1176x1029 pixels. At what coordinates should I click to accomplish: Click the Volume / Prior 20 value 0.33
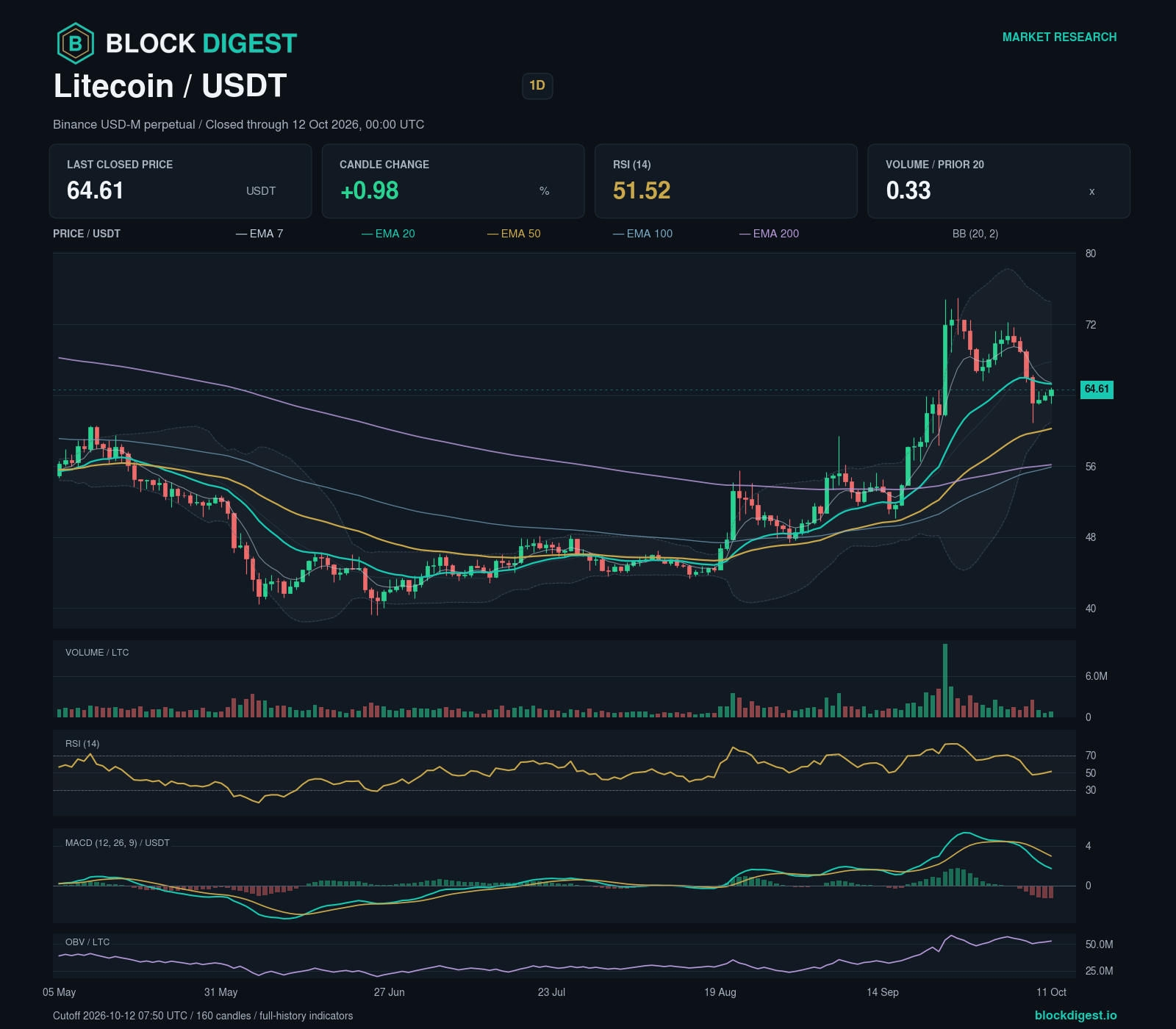(x=908, y=191)
